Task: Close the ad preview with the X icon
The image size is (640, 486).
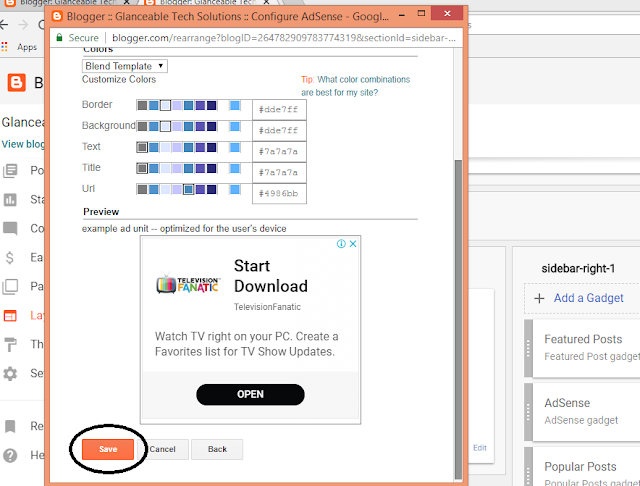Action: [353, 244]
